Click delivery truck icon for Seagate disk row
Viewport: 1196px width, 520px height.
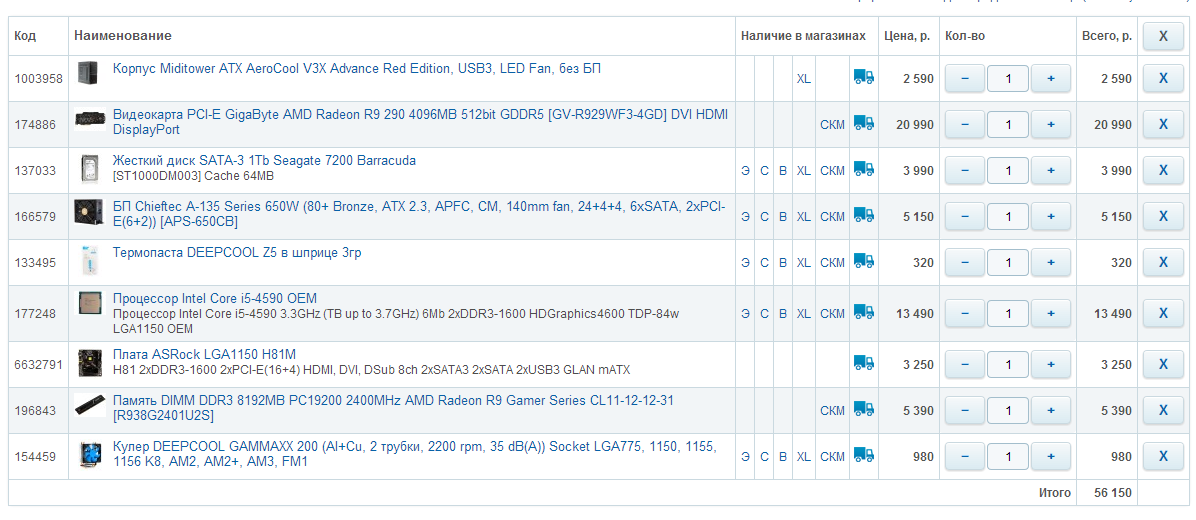point(863,169)
